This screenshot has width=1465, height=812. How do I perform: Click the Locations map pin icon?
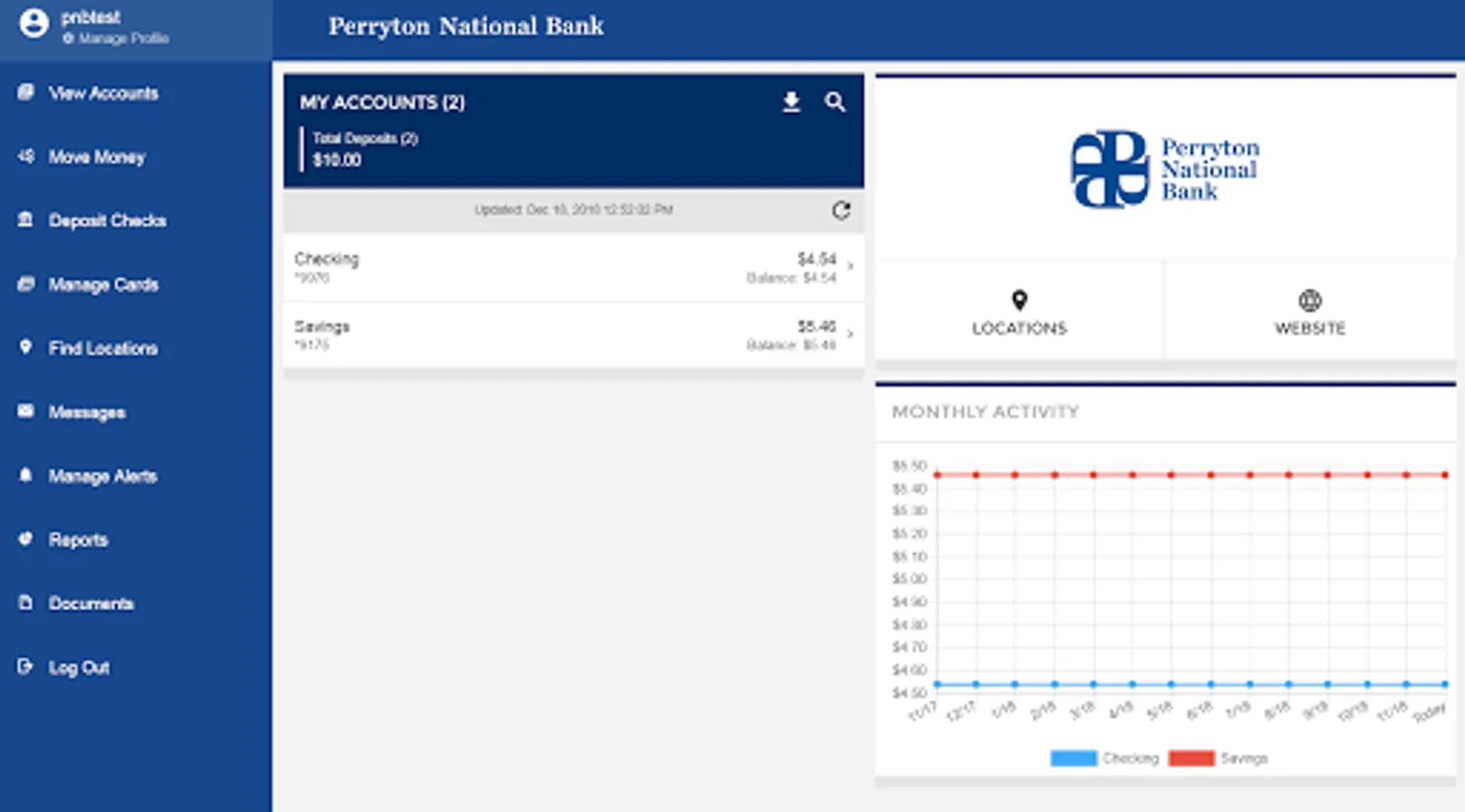[1019, 300]
